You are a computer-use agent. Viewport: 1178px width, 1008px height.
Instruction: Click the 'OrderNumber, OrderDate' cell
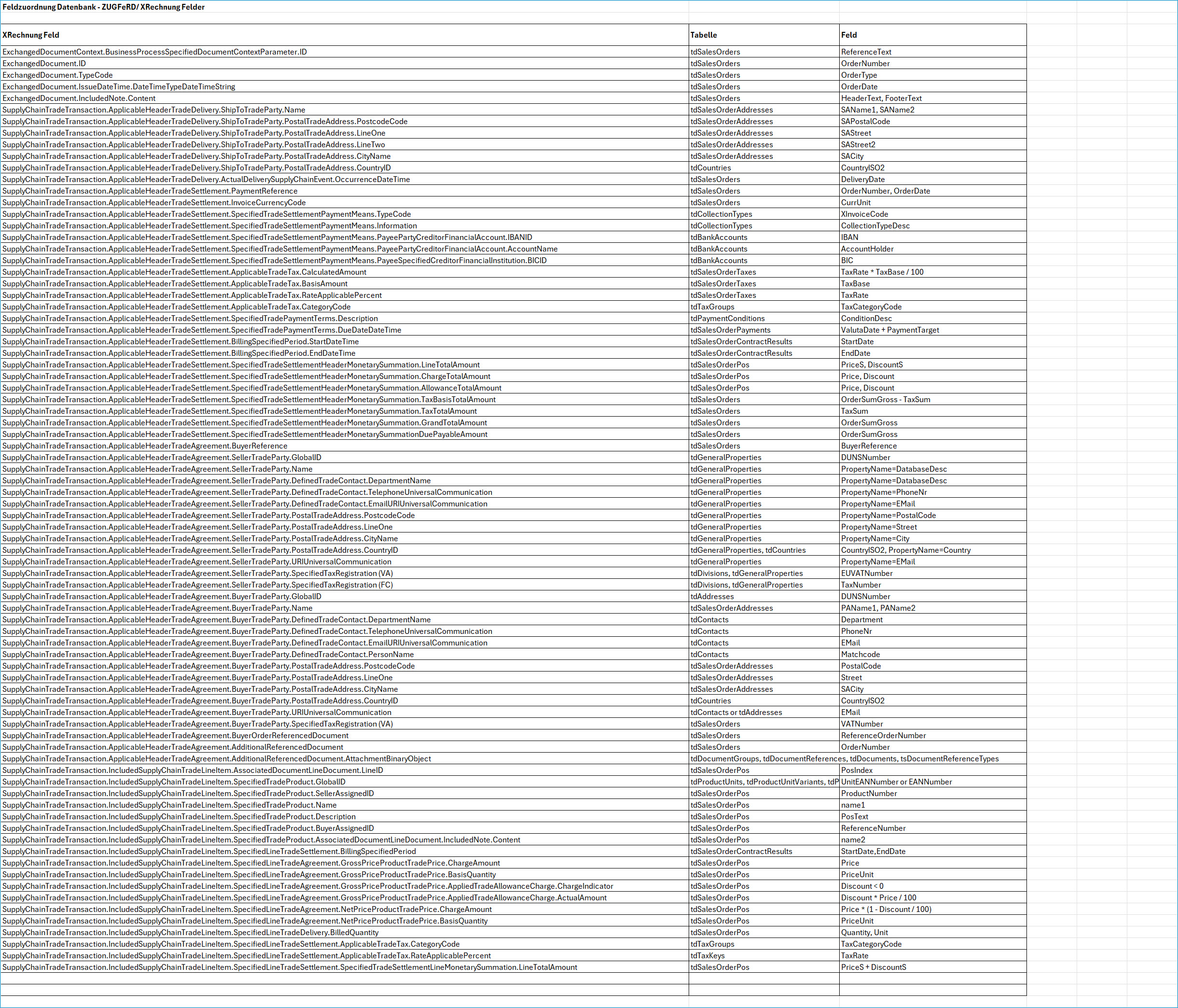[932, 191]
